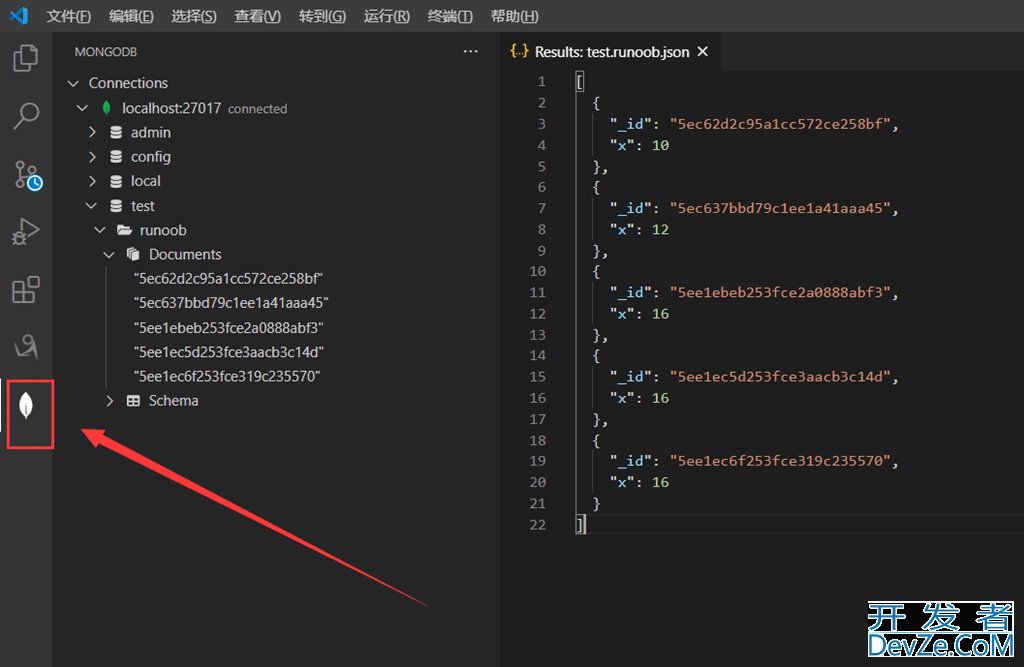Open the 帮助(H) menu
Screen dimensions: 1024x667
[x=515, y=16]
